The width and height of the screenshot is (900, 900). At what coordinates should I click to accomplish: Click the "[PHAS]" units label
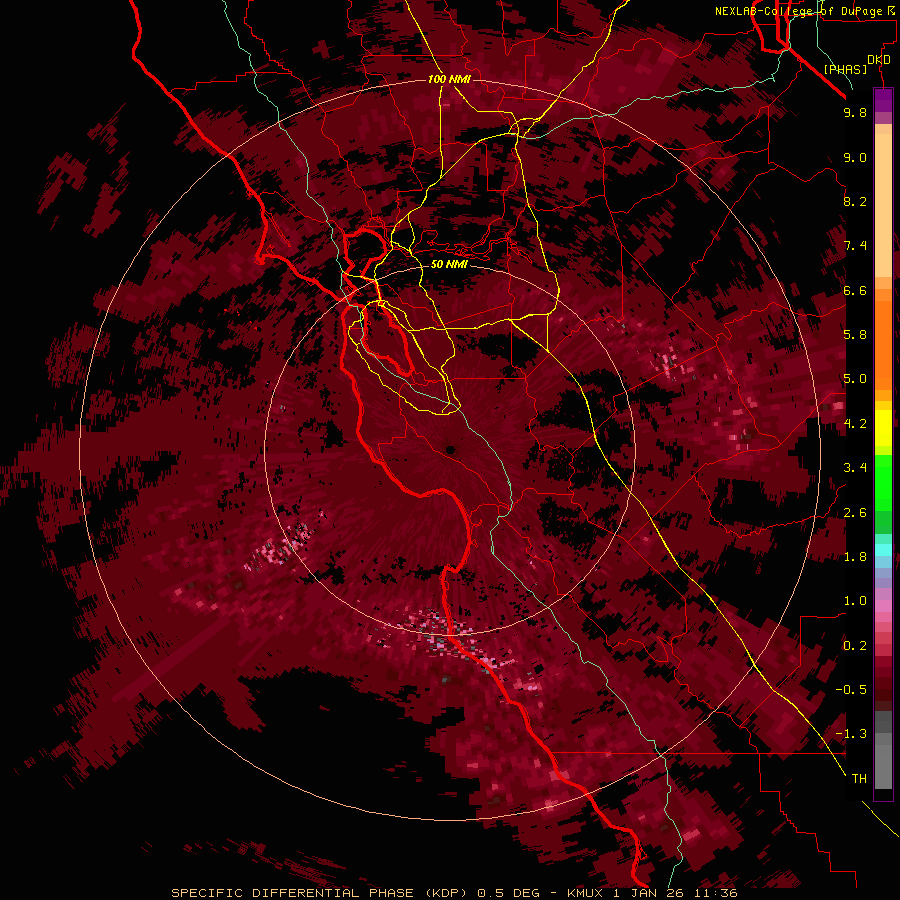coord(845,70)
